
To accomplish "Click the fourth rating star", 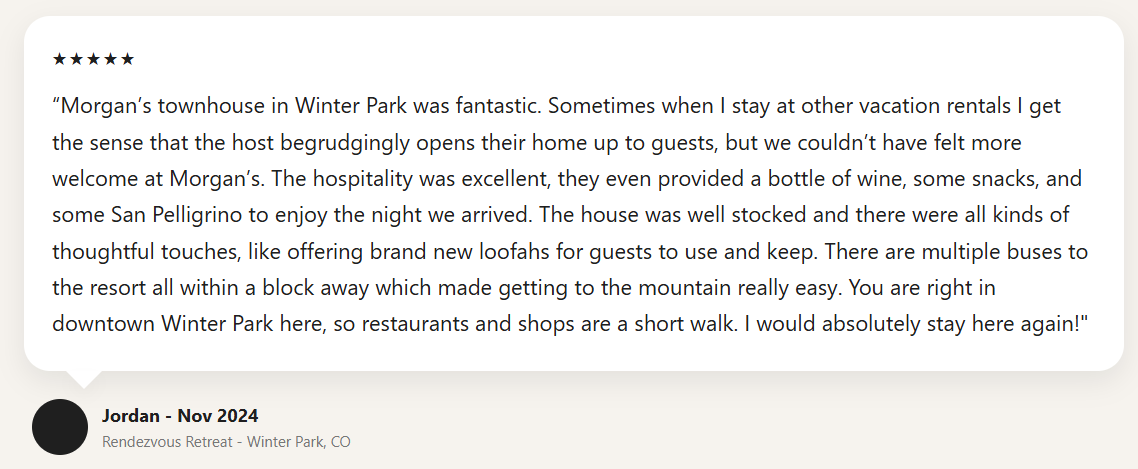I will [x=110, y=59].
